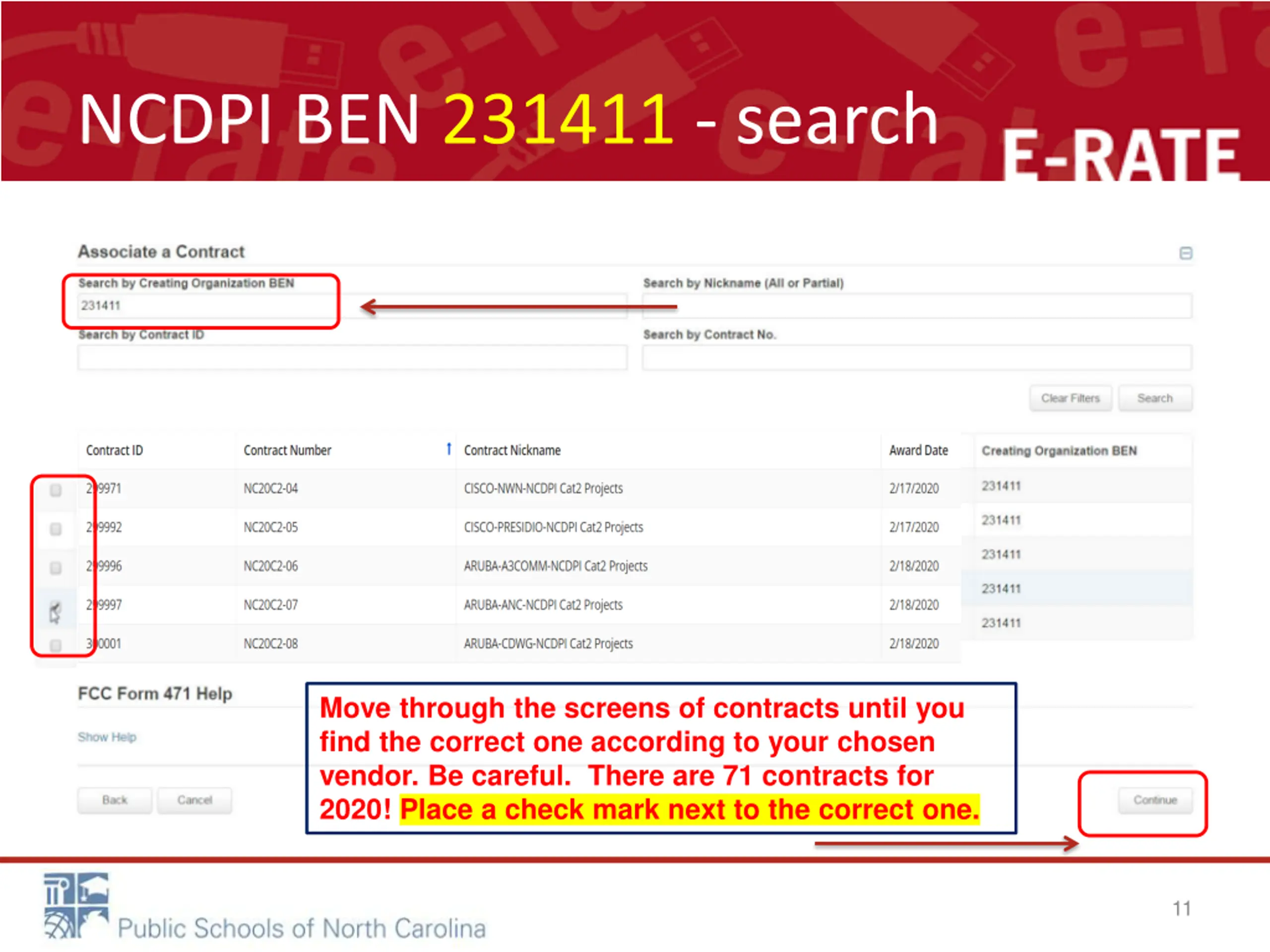This screenshot has height=952, width=1270.
Task: Click award date for CISCO-NWN-NCDPI row
Action: pyautogui.click(x=914, y=488)
